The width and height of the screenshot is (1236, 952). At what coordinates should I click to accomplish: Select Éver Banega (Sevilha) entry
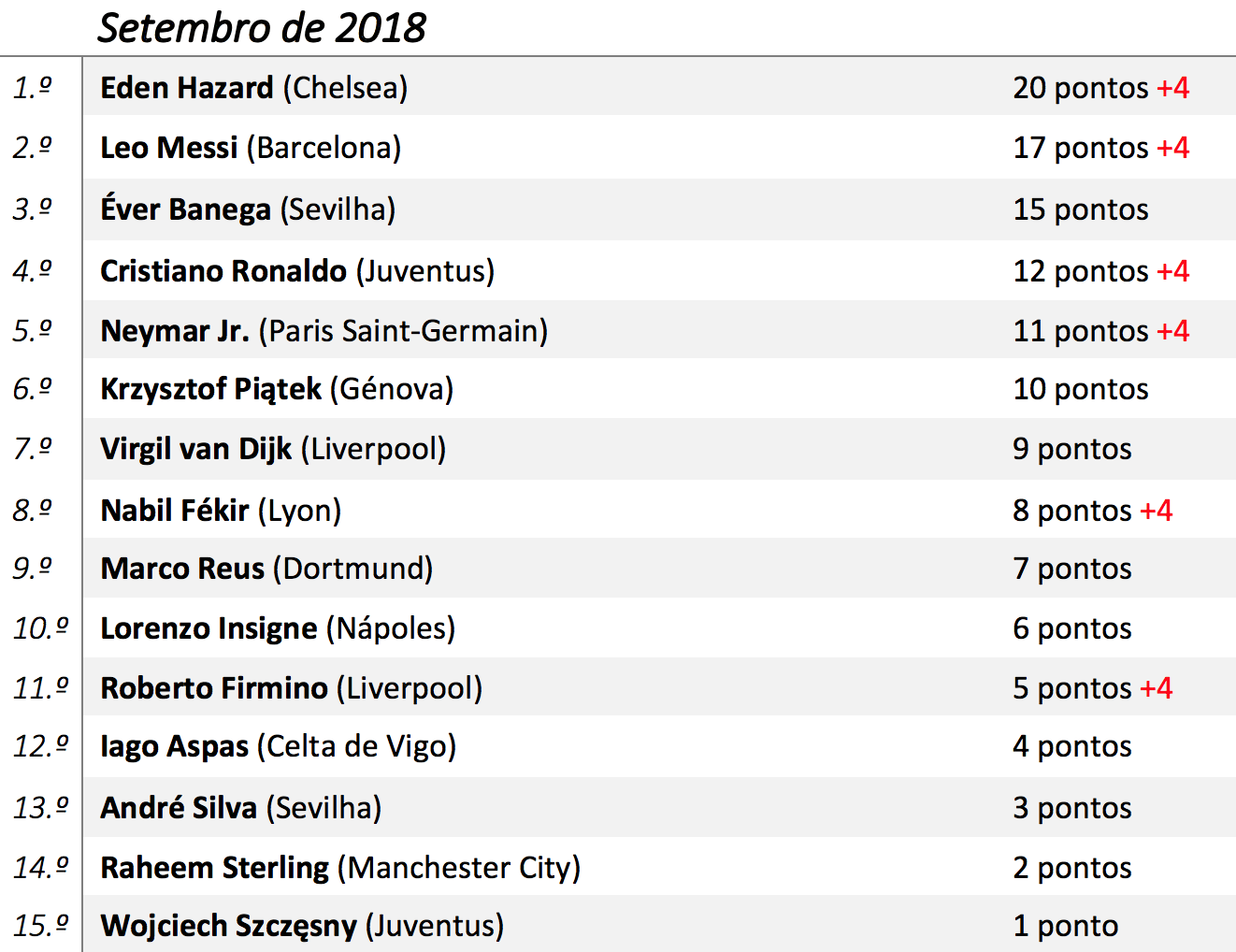click(248, 209)
